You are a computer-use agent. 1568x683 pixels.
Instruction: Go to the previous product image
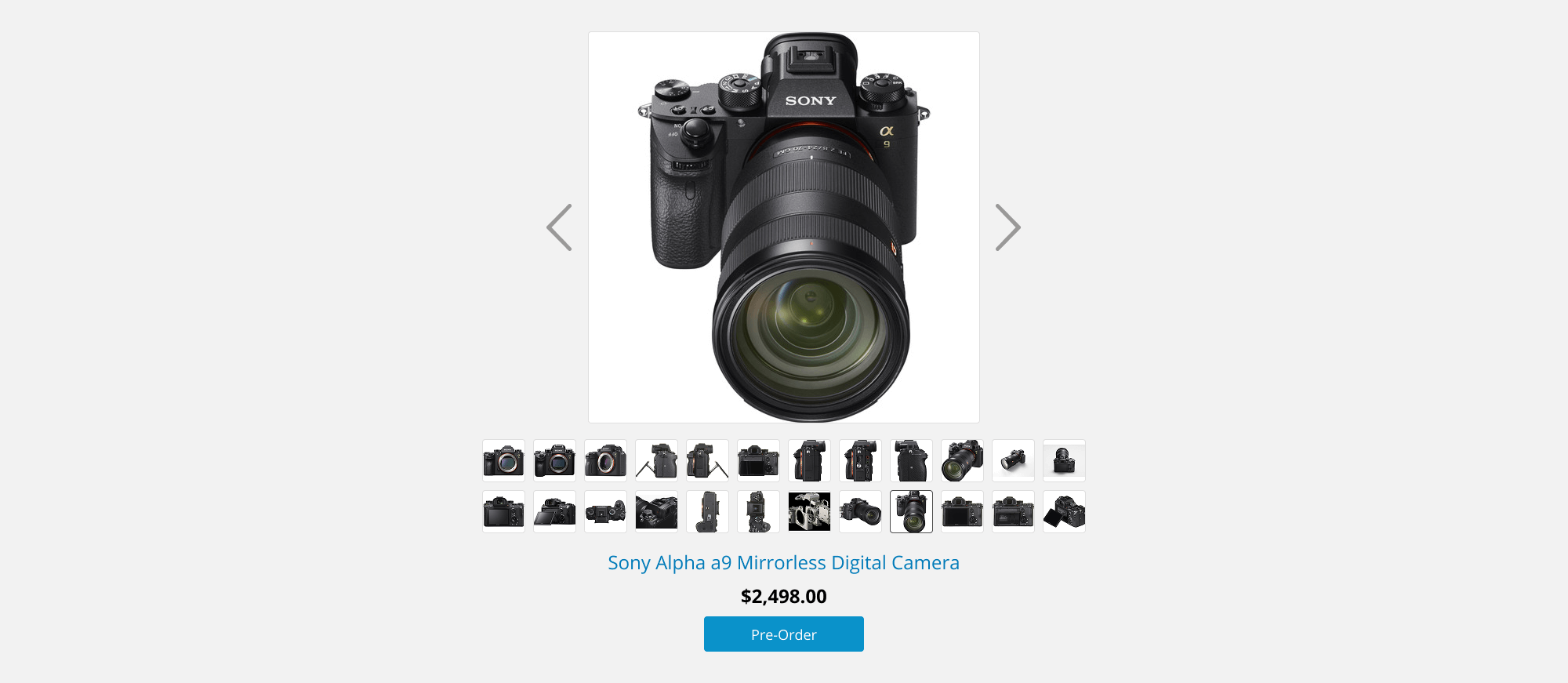(x=559, y=227)
